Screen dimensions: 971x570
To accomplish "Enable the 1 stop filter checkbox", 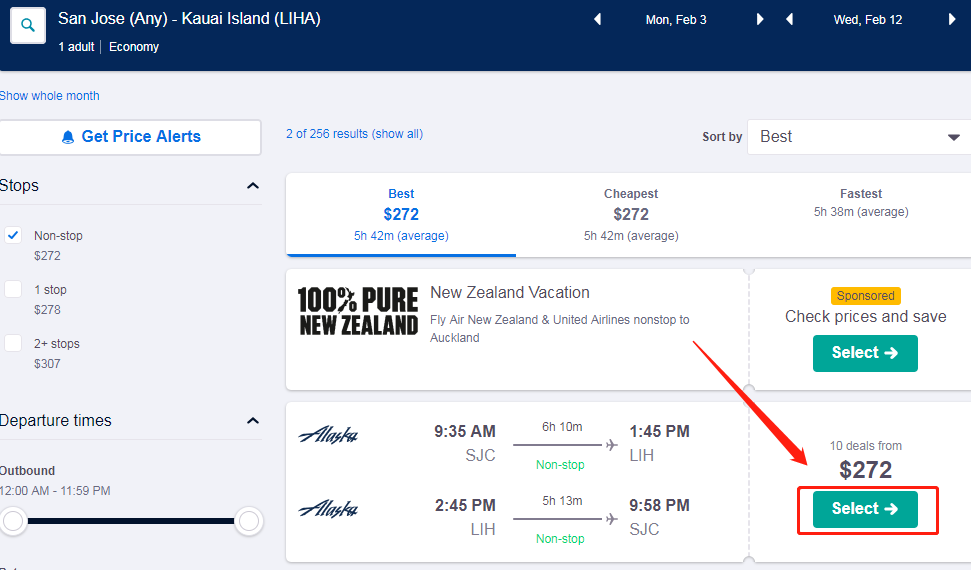I will point(13,289).
